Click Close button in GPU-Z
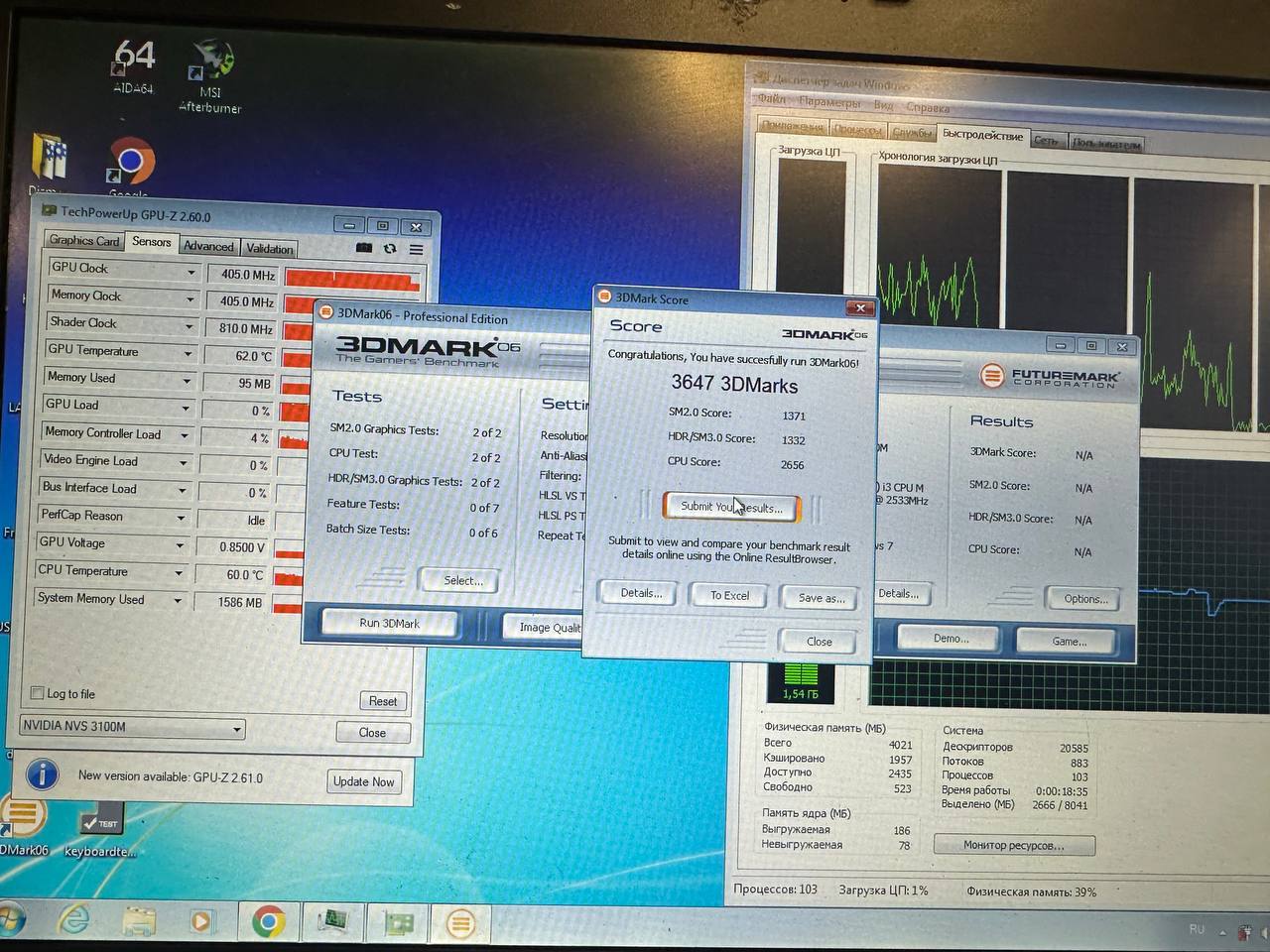The height and width of the screenshot is (952, 1270). click(372, 732)
